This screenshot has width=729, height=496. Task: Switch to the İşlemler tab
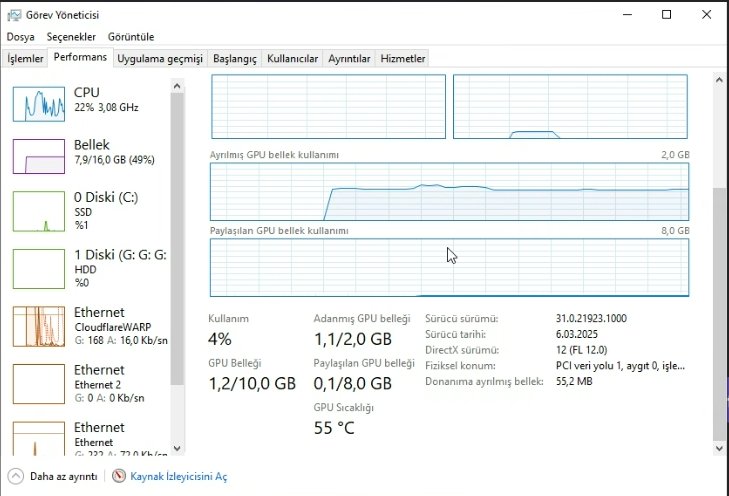(x=25, y=59)
